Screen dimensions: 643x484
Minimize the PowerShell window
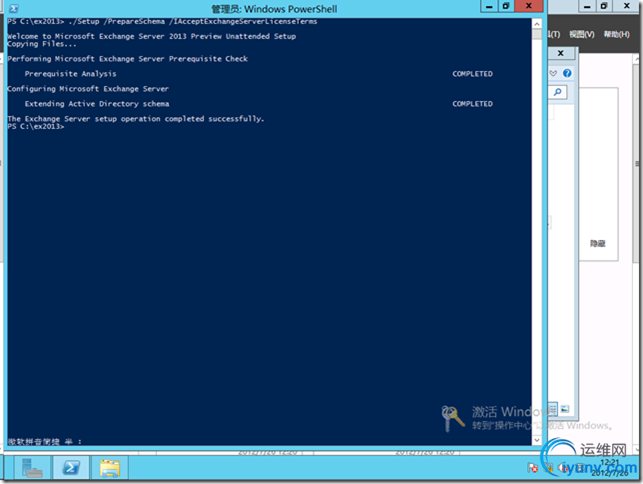[489, 6]
